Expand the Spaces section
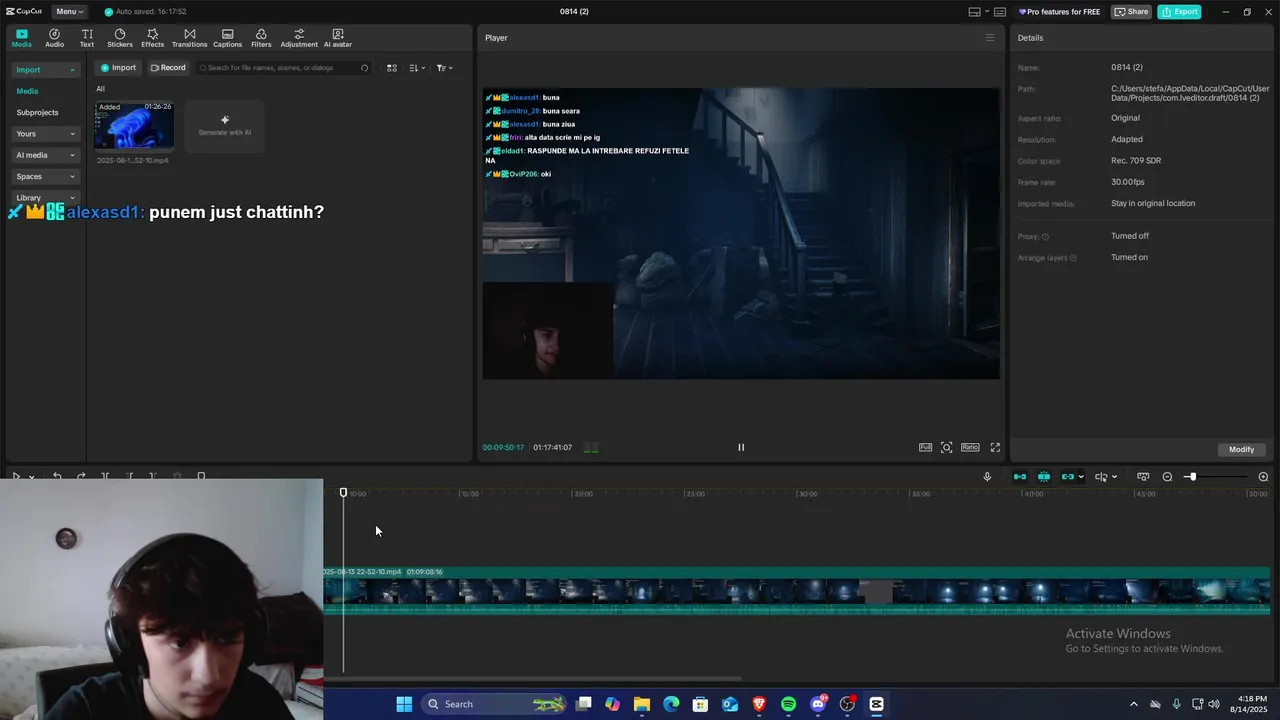 tap(45, 176)
